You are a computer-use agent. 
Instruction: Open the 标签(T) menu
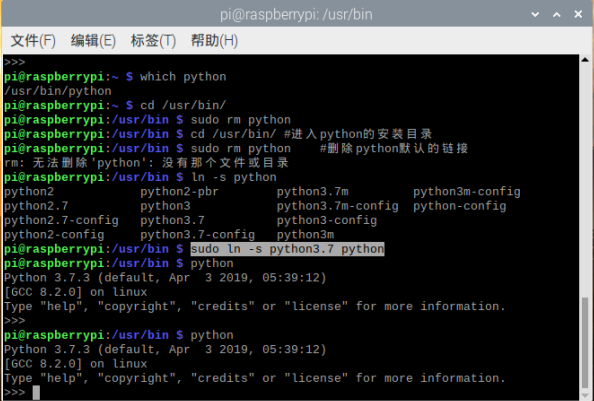click(x=153, y=41)
